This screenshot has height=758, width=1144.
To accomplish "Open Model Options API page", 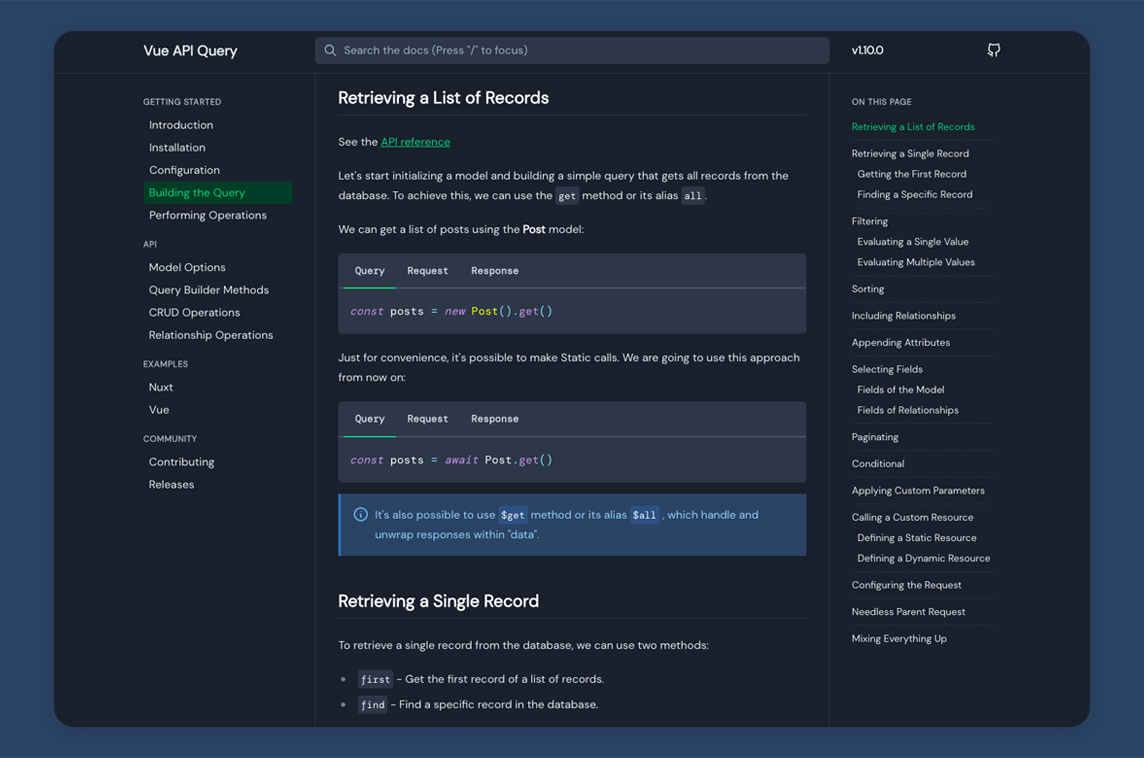I will (188, 267).
